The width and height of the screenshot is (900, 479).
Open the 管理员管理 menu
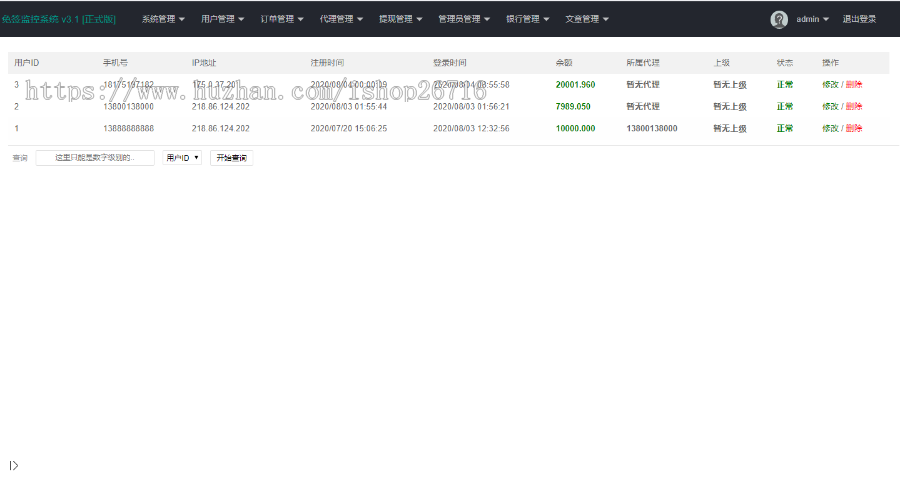pyautogui.click(x=464, y=19)
